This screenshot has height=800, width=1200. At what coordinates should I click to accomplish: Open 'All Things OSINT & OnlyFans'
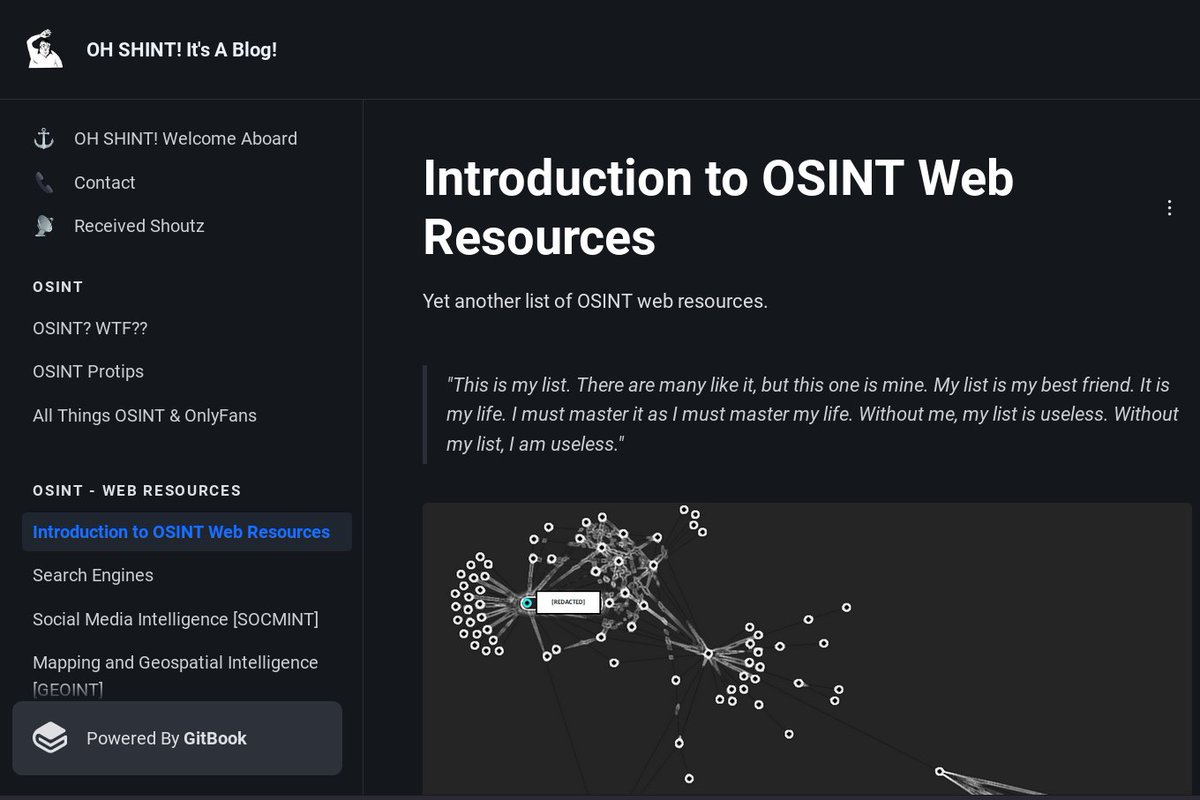(x=146, y=415)
